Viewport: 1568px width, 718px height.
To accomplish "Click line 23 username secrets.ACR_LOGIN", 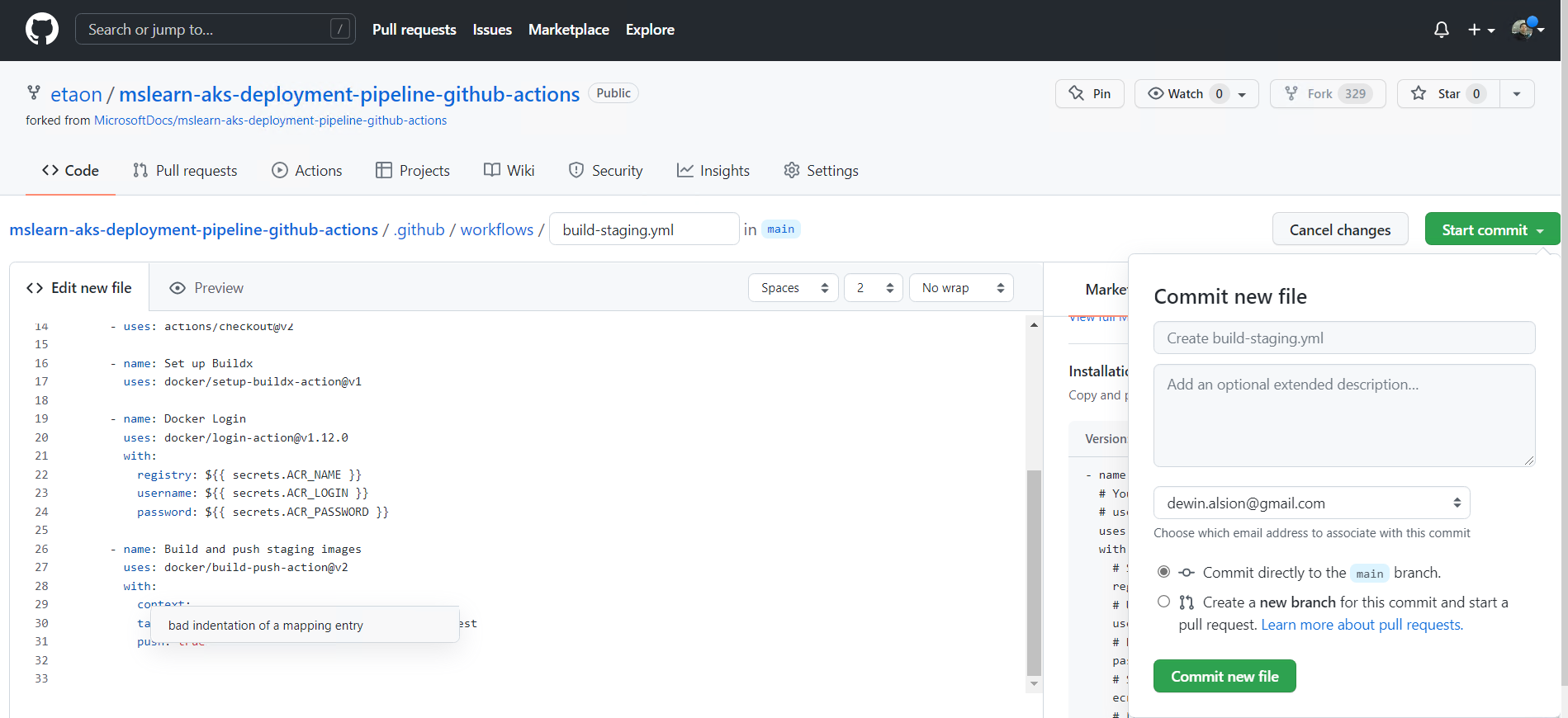I will click(x=253, y=493).
